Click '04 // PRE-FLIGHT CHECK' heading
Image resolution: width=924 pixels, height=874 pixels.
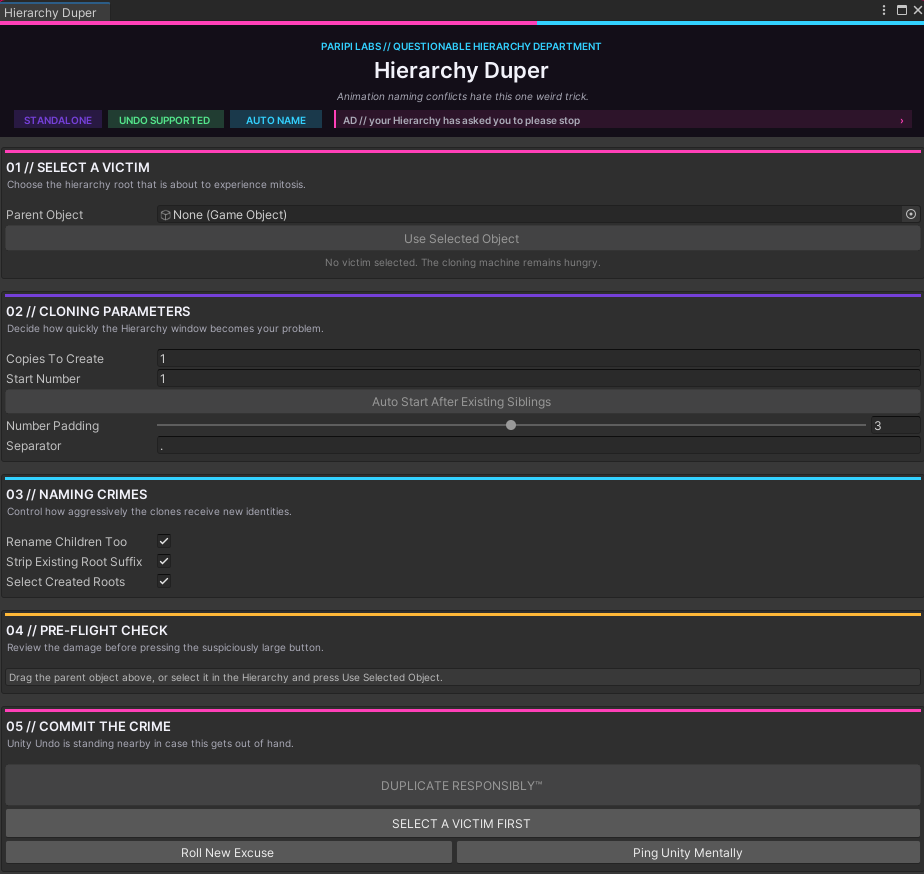coord(87,631)
